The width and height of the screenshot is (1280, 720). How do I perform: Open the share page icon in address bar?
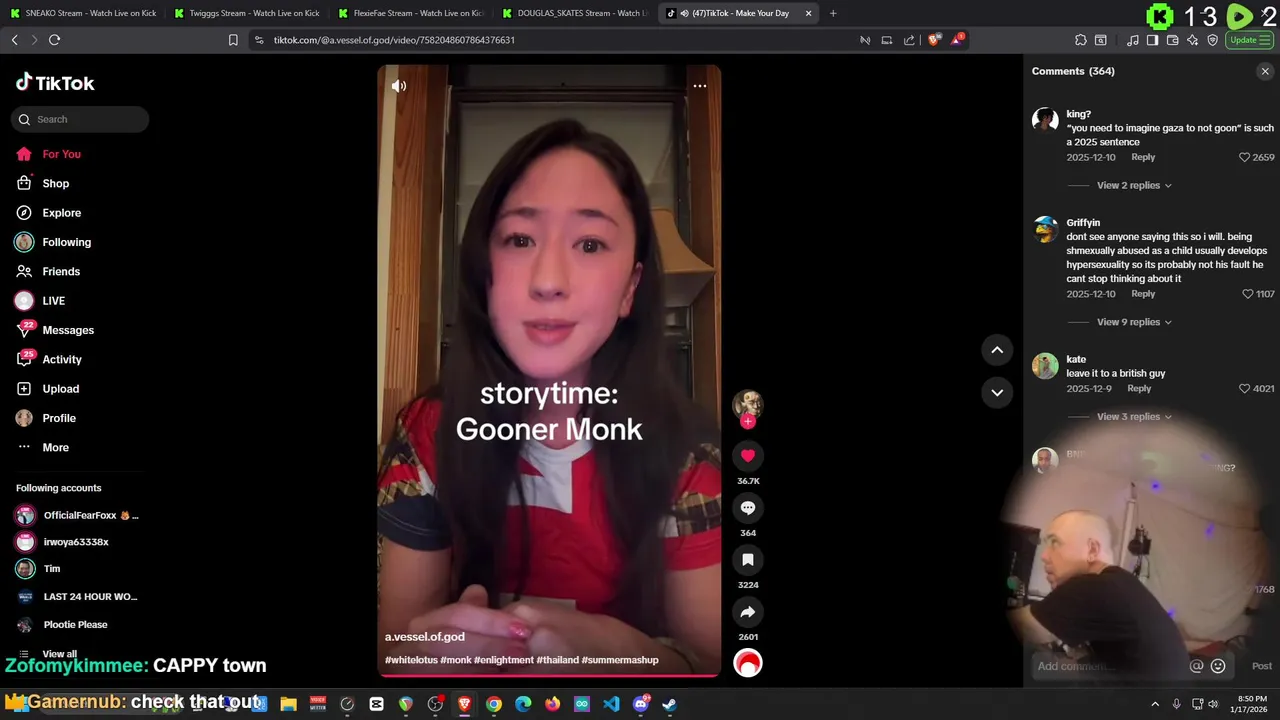(909, 40)
